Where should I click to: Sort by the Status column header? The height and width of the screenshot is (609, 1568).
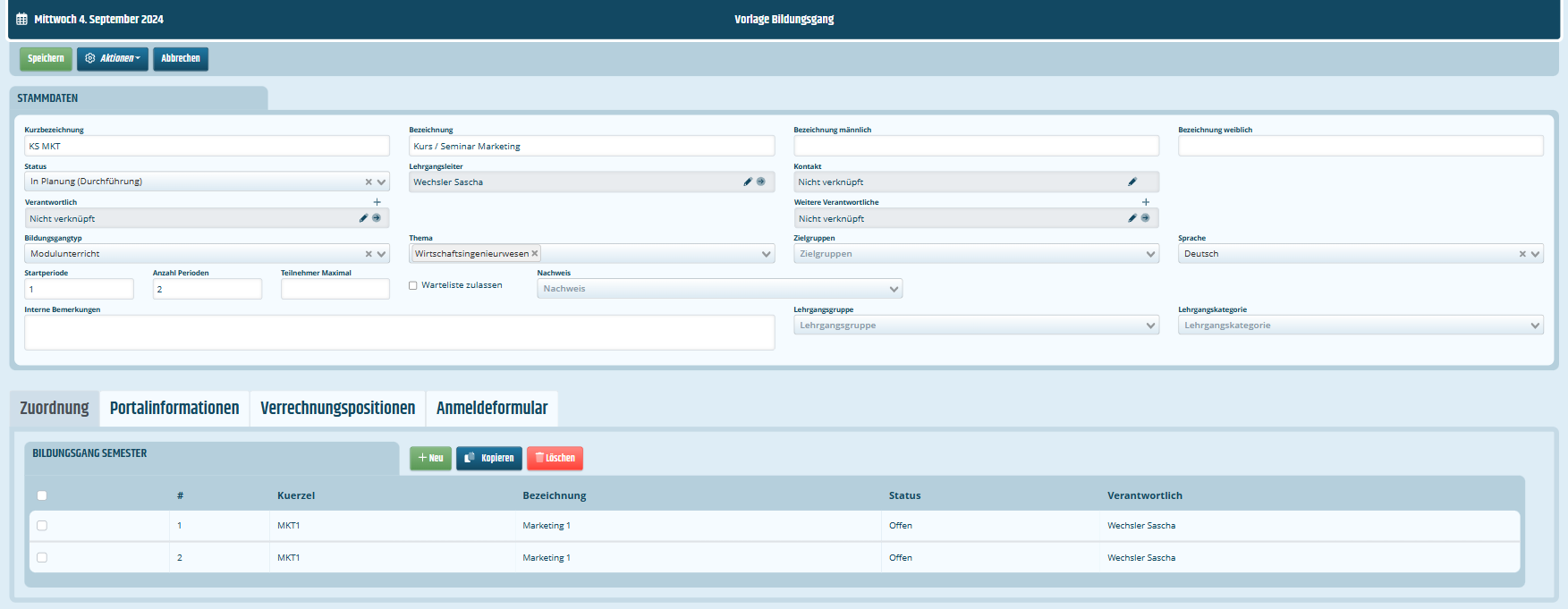(x=904, y=495)
